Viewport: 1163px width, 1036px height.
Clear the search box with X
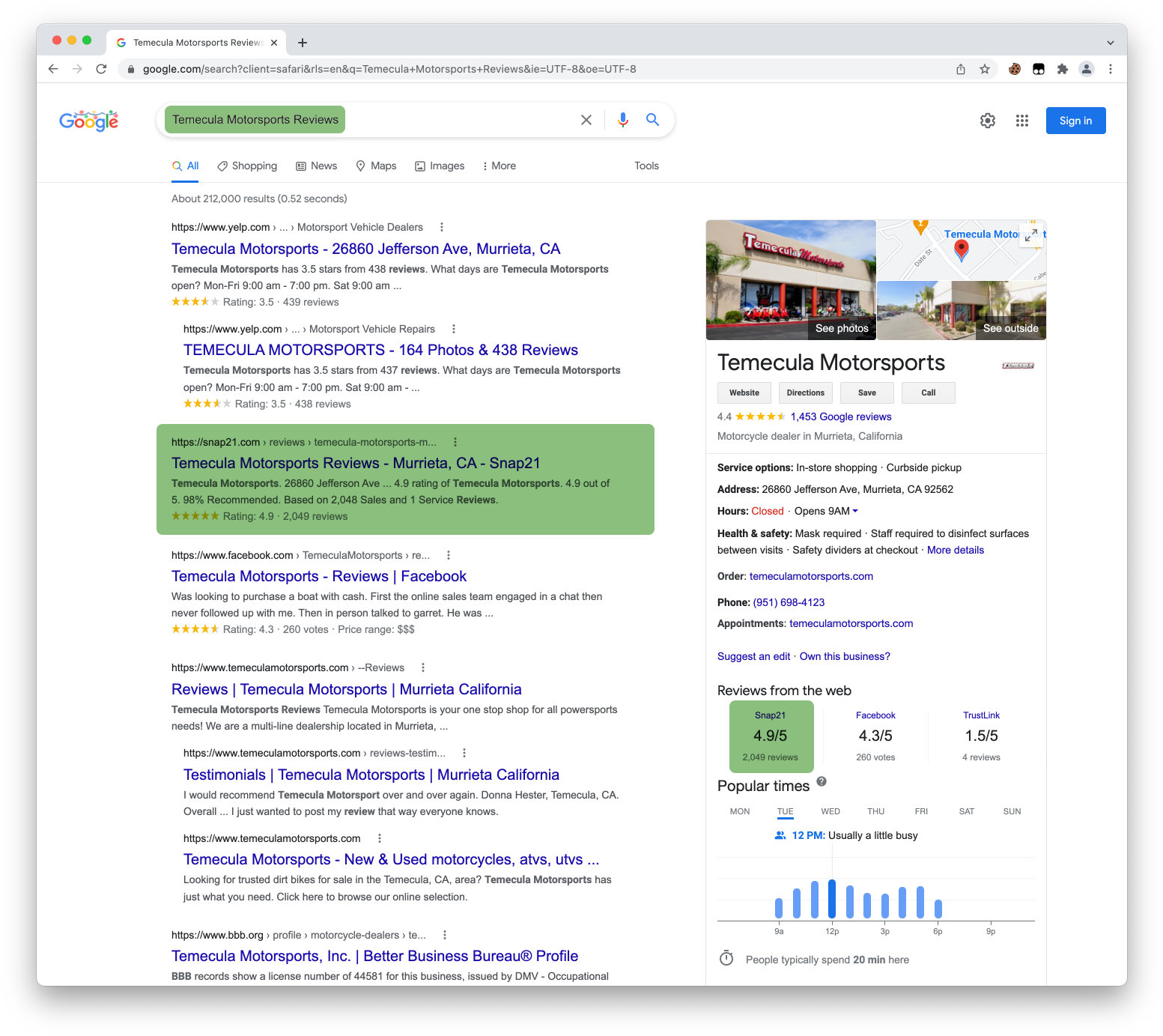click(x=586, y=120)
